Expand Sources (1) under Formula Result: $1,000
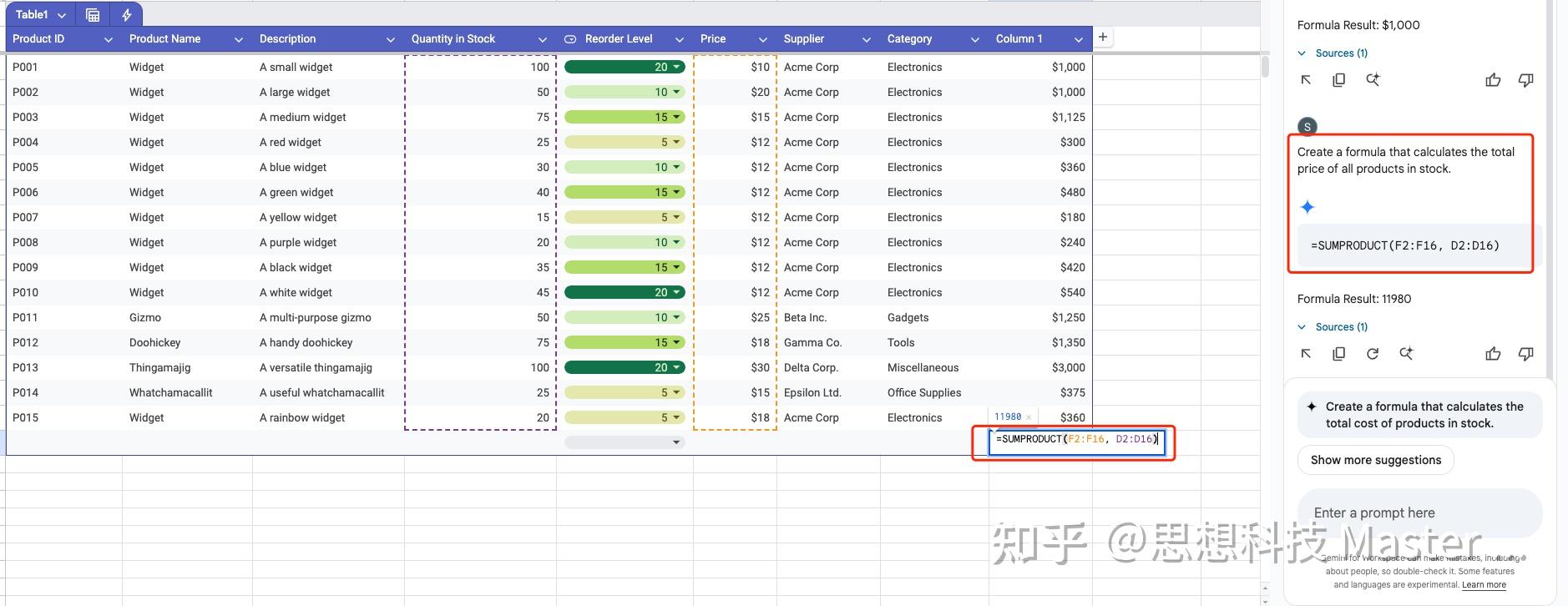 click(x=1333, y=53)
